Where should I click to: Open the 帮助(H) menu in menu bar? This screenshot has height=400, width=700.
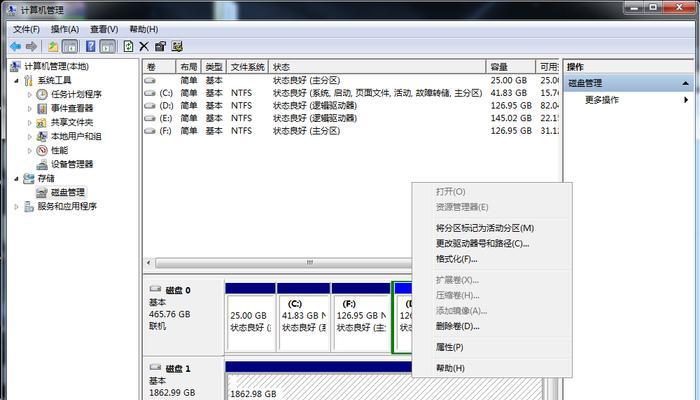(144, 29)
